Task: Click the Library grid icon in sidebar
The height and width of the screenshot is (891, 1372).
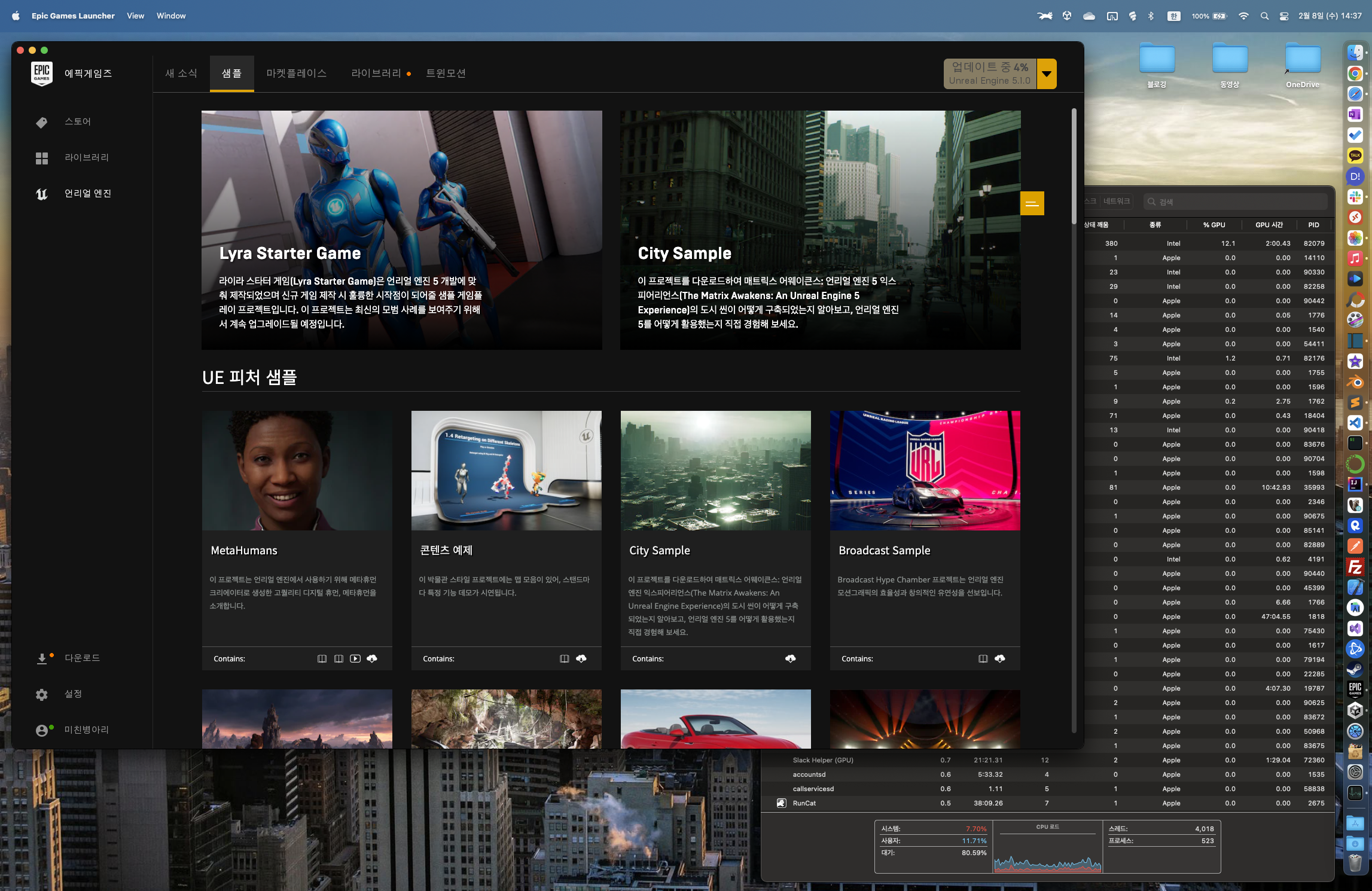Action: coord(41,158)
